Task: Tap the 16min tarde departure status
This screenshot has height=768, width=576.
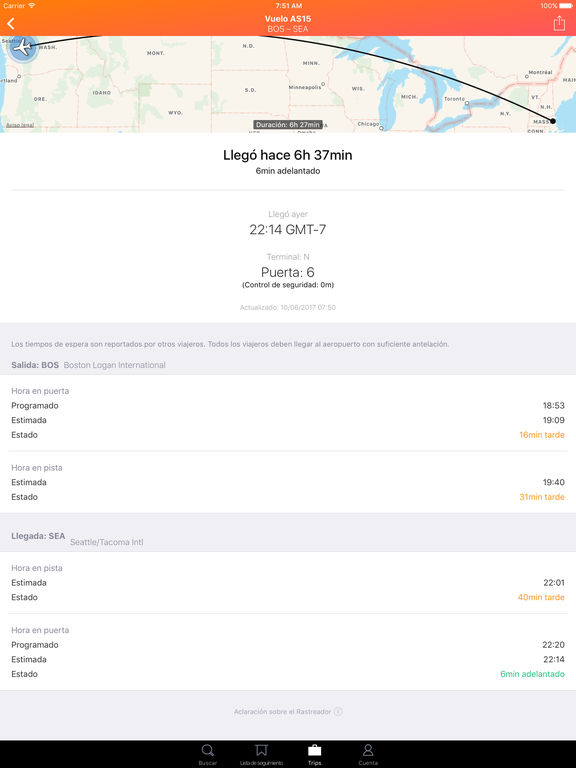Action: [542, 435]
